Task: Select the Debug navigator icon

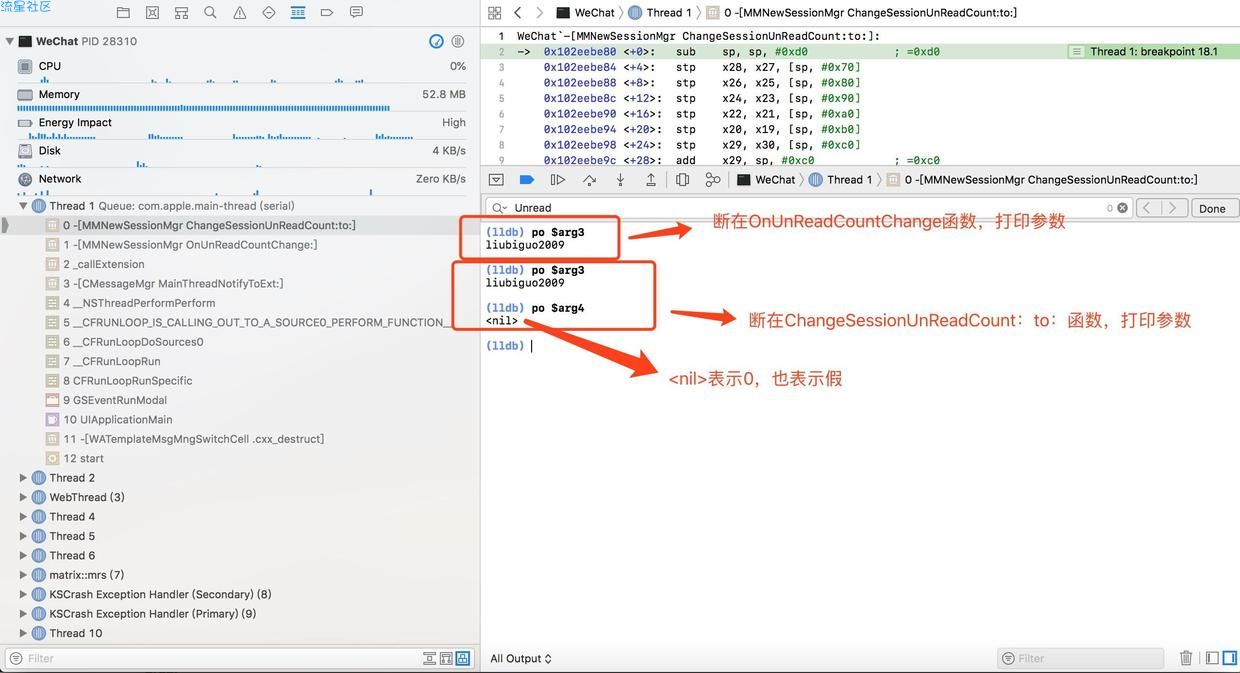Action: [298, 13]
